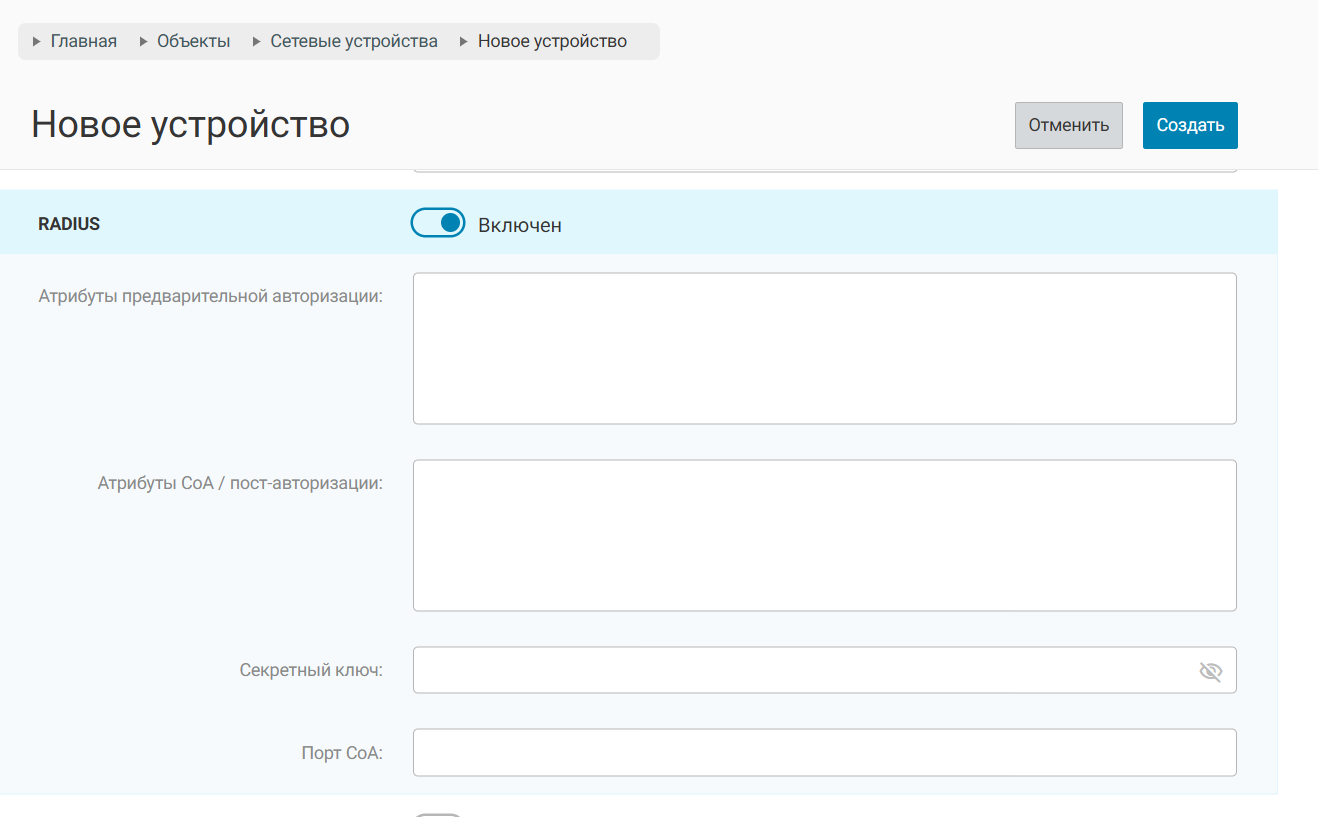The width and height of the screenshot is (1318, 817).
Task: Go to Главная in the breadcrumb
Action: pyautogui.click(x=84, y=41)
